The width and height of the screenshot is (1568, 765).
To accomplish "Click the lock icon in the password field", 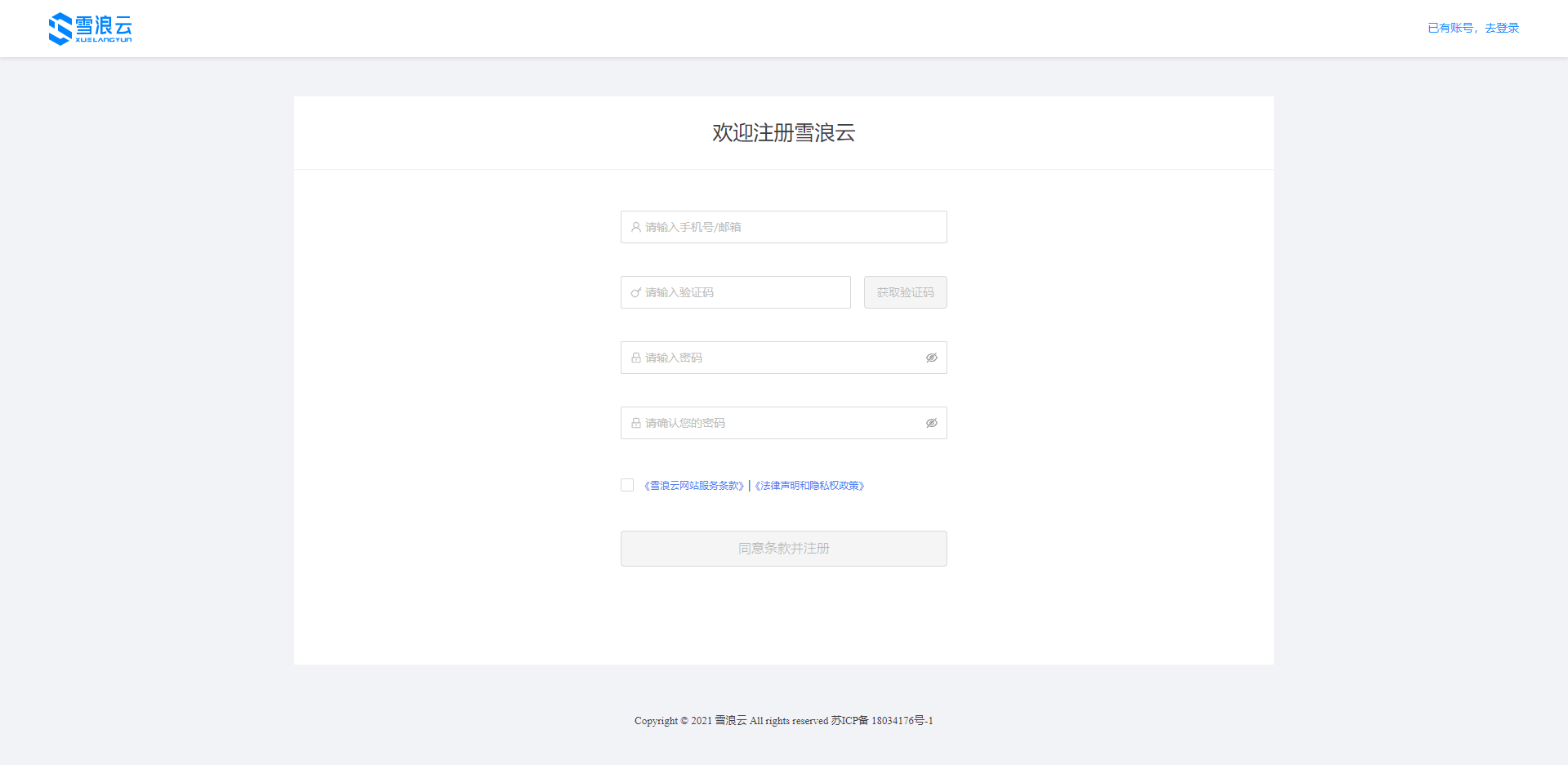I will [x=635, y=358].
